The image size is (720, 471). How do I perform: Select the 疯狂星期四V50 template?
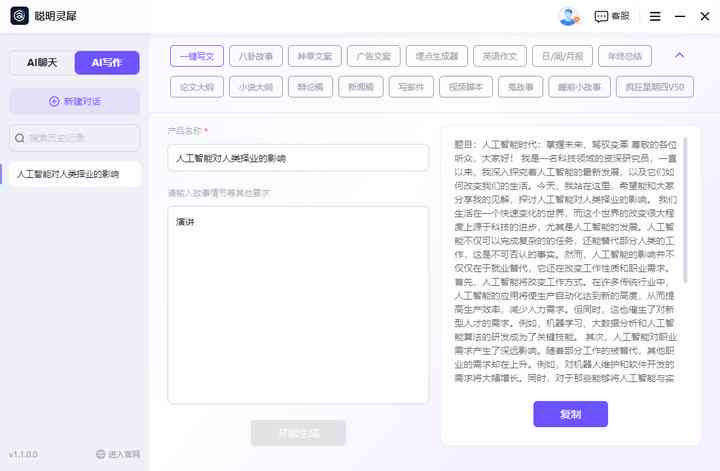tap(655, 87)
